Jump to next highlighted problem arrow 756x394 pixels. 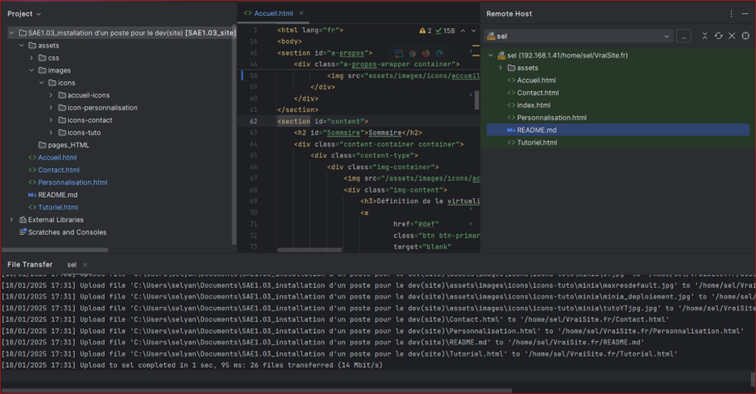coord(473,30)
